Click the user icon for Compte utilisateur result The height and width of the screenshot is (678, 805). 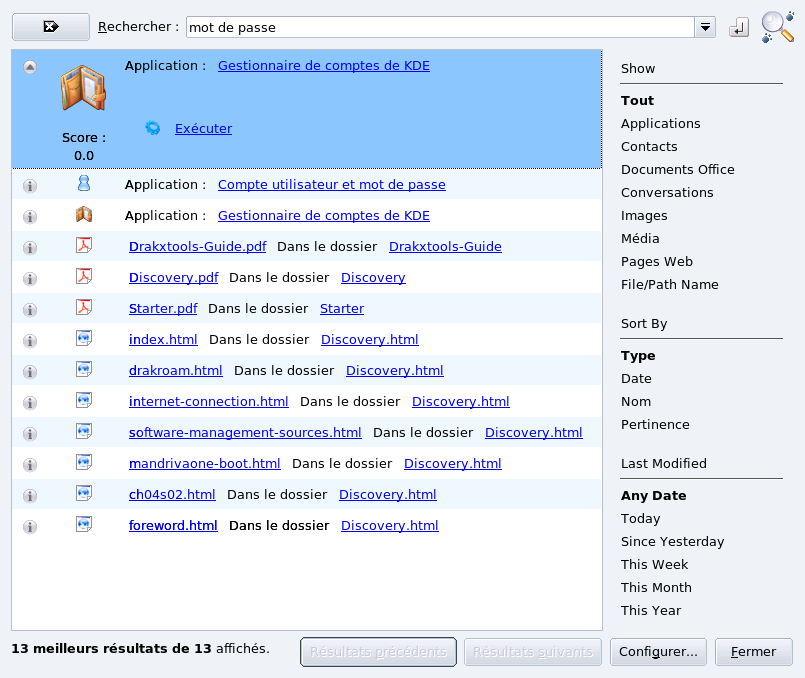tap(84, 183)
